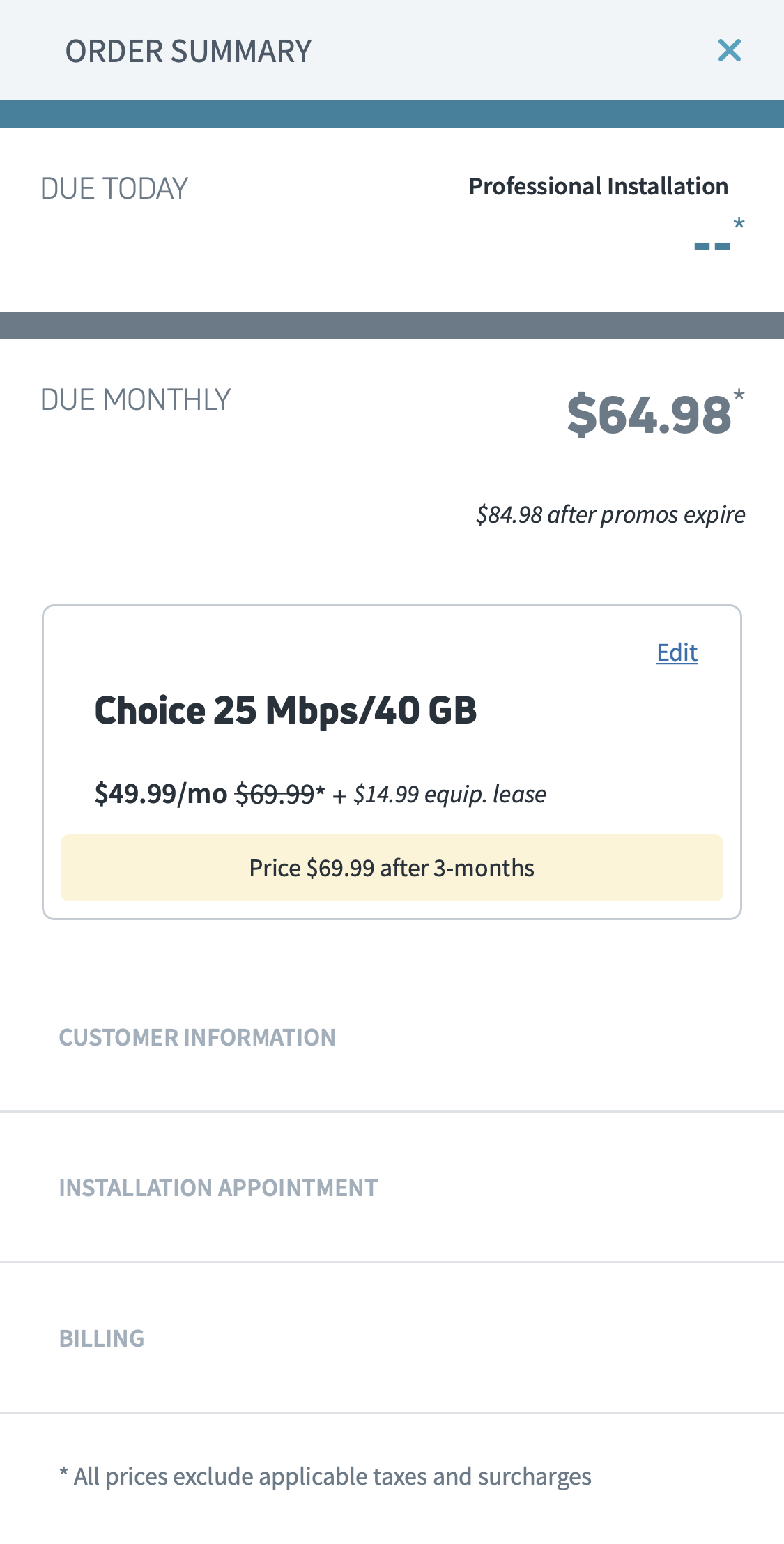
Task: Click the taxes and surcharges disclaimer
Action: (x=325, y=1476)
